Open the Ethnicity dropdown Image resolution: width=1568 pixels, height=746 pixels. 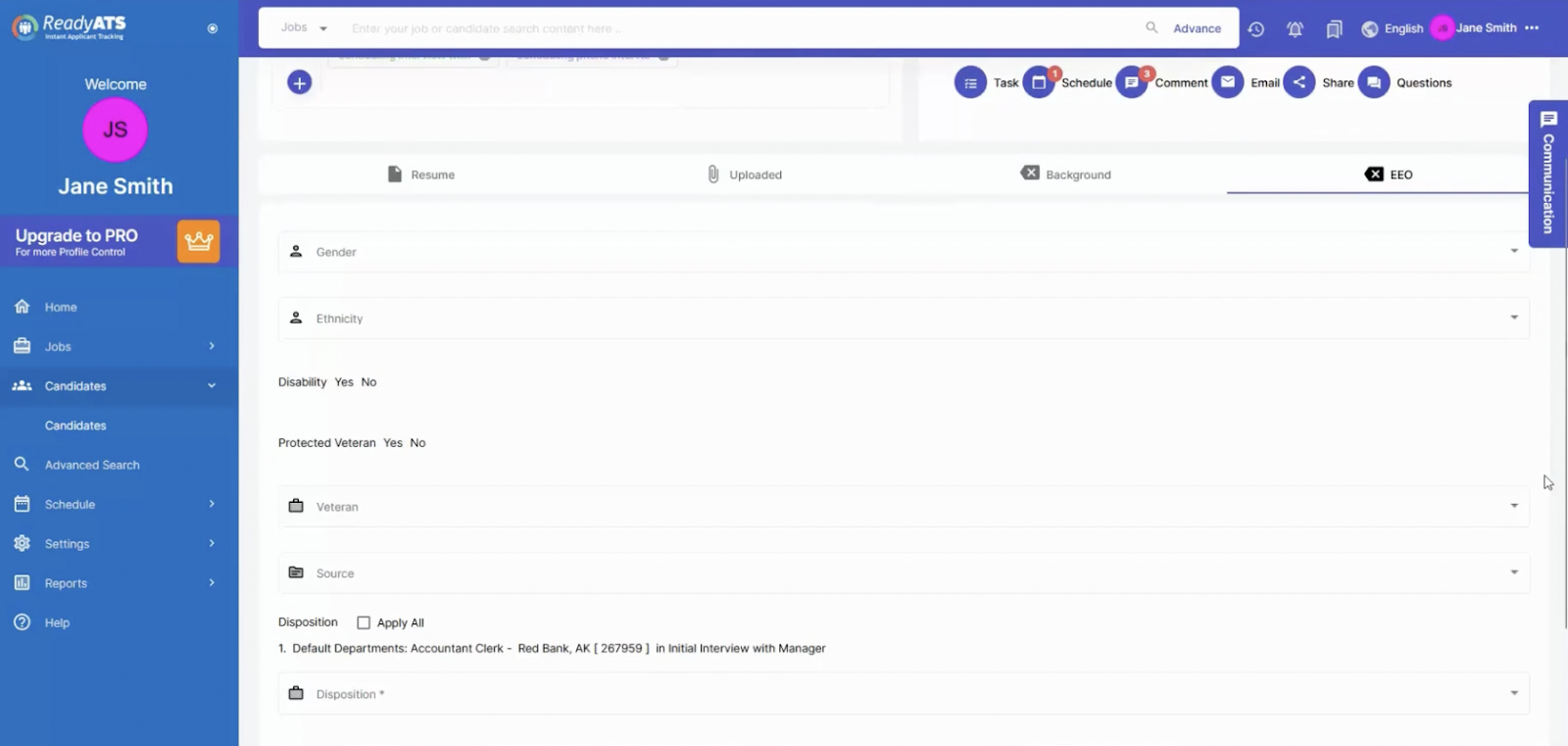(904, 319)
